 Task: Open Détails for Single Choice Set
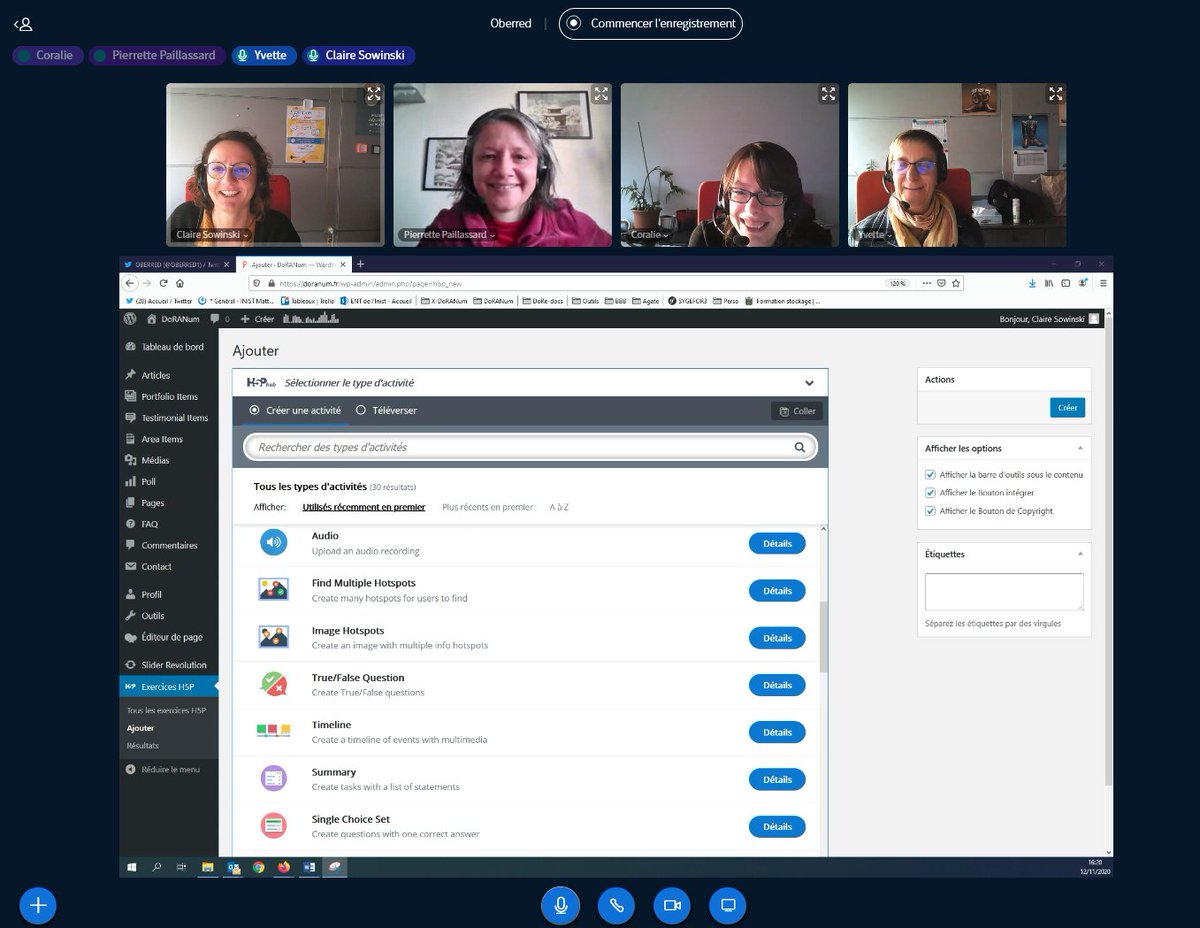click(x=777, y=827)
